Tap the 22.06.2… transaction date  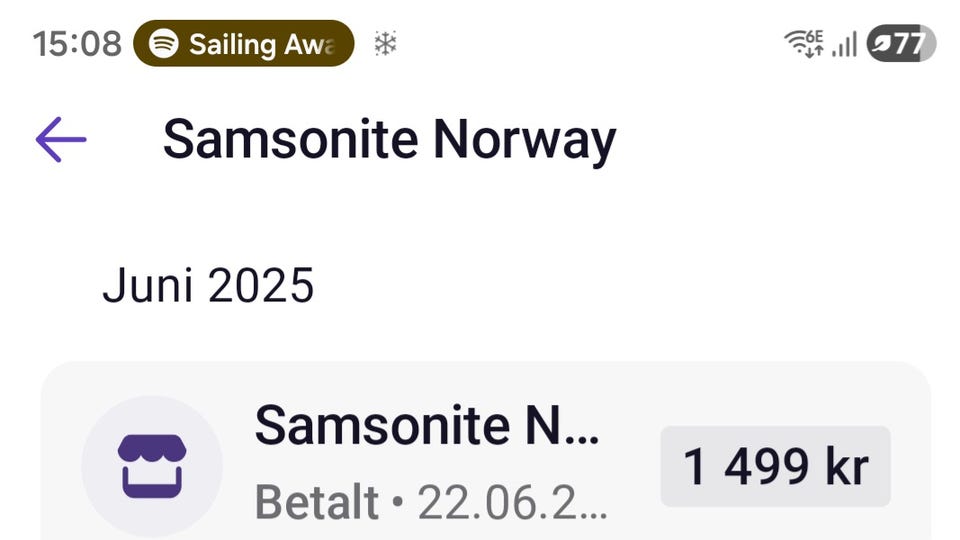(x=512, y=503)
